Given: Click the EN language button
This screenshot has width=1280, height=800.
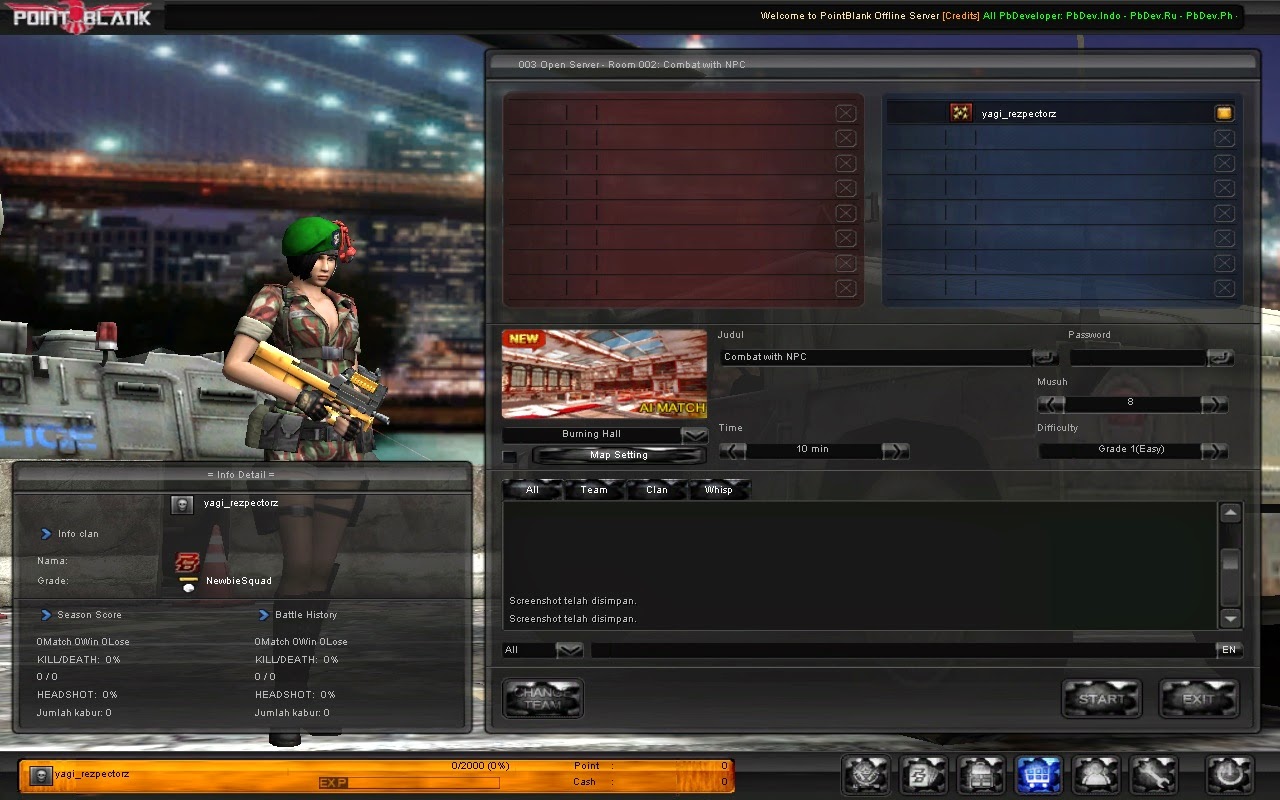Looking at the screenshot, I should pos(1229,650).
